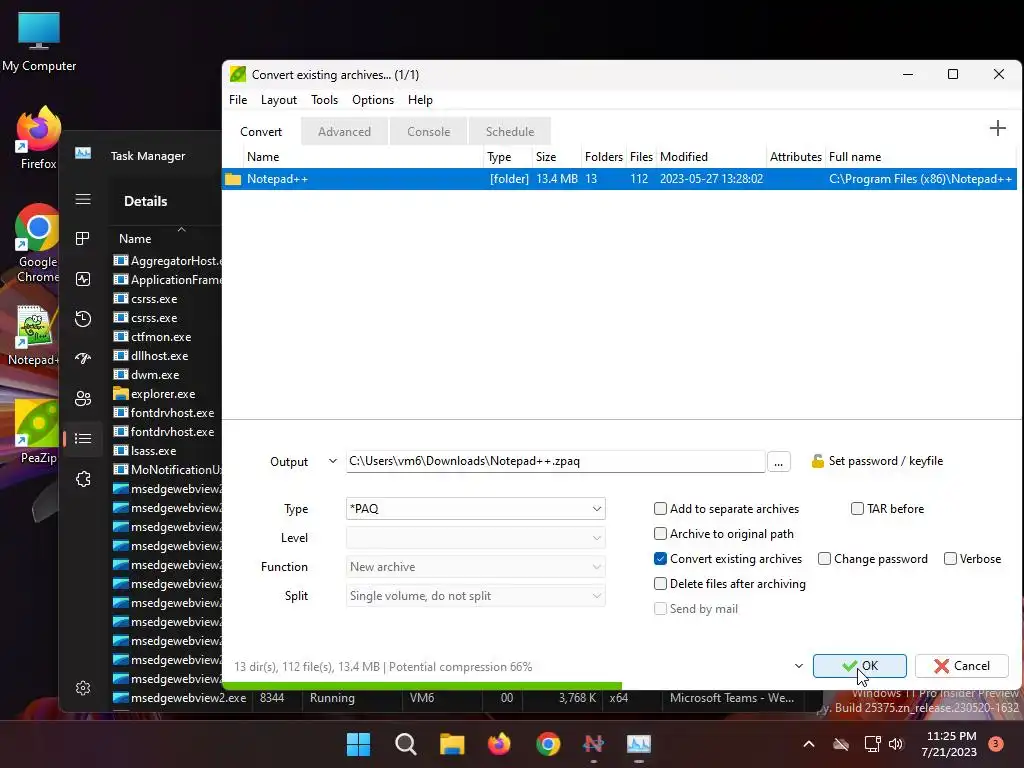Click OK to start conversion
The width and height of the screenshot is (1024, 768).
point(859,666)
